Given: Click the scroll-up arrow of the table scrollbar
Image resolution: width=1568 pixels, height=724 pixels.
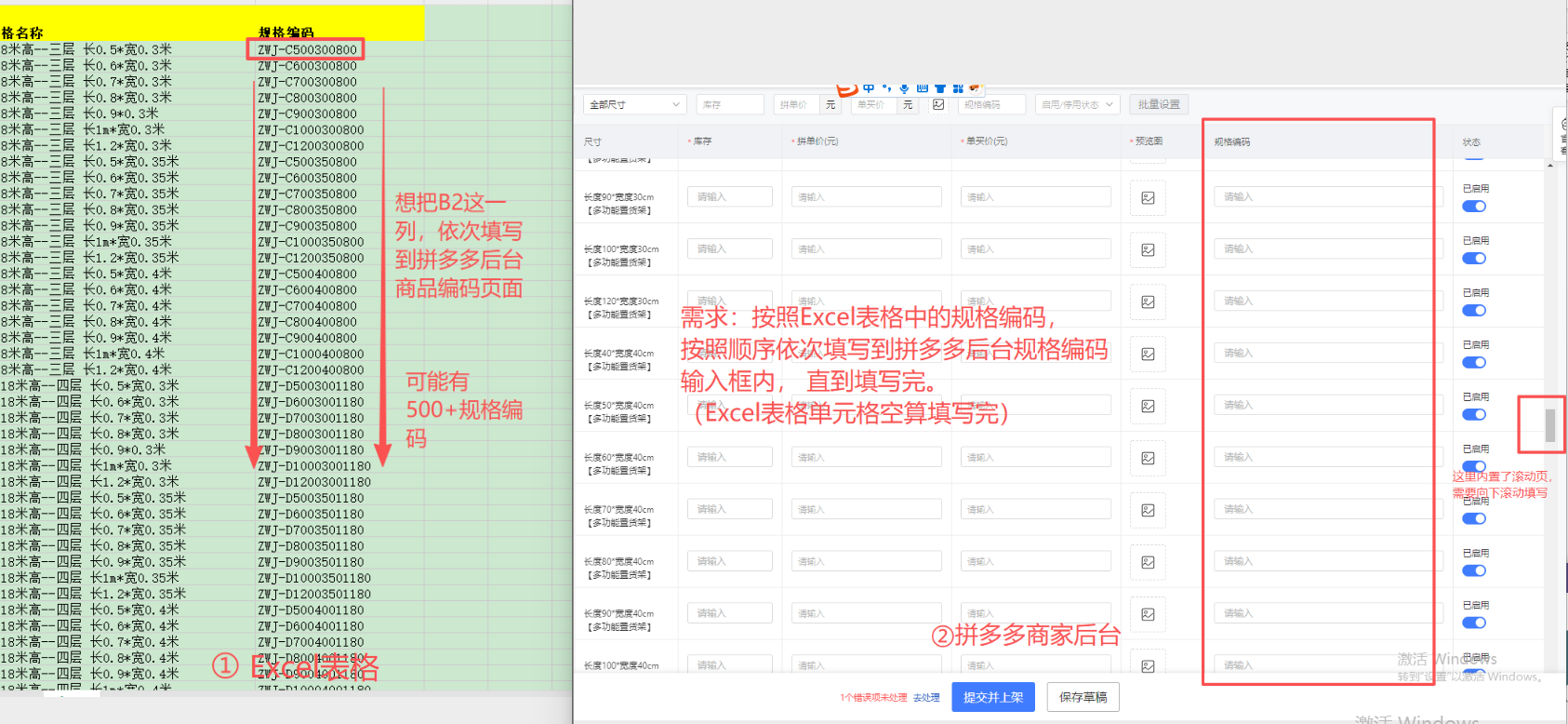Looking at the screenshot, I should (x=1549, y=166).
